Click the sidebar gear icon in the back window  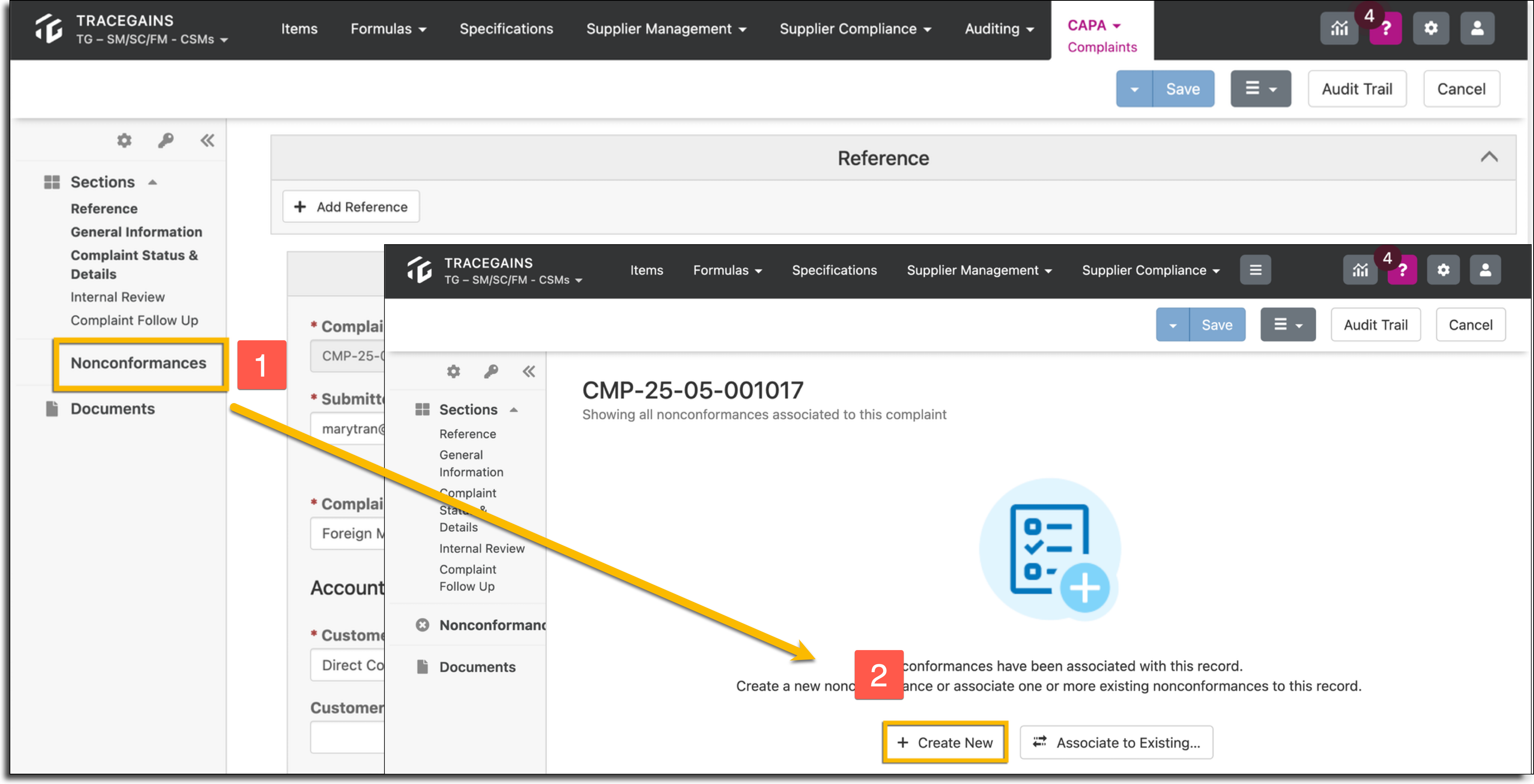click(x=124, y=141)
